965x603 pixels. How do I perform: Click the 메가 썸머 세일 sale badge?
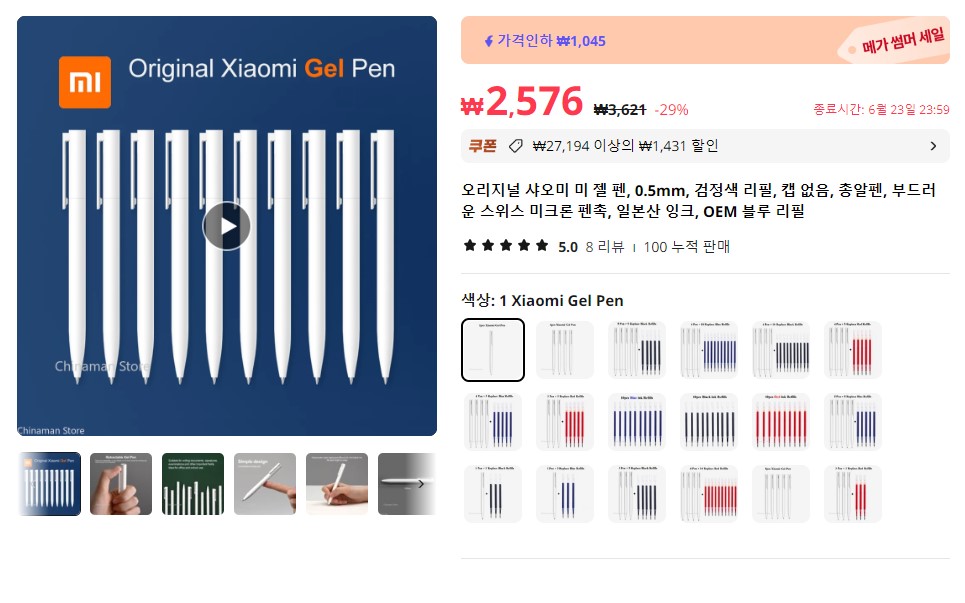pos(903,41)
